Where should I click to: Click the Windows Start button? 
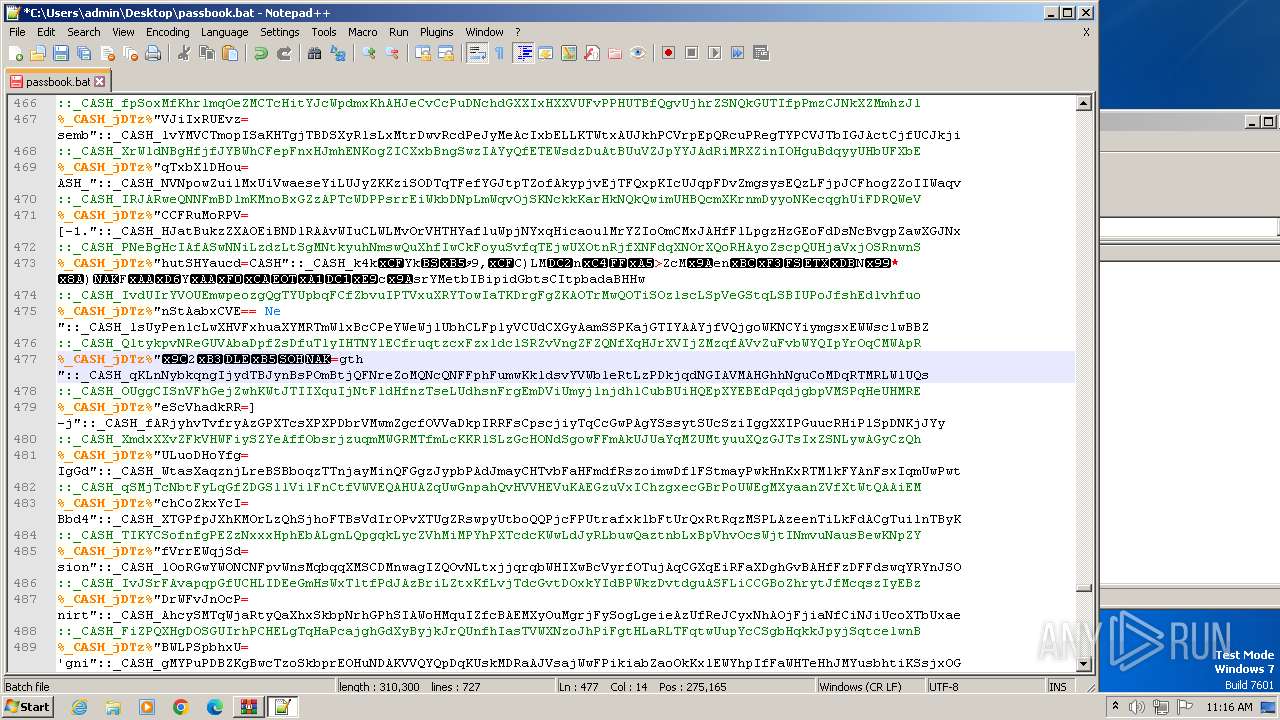coord(27,707)
